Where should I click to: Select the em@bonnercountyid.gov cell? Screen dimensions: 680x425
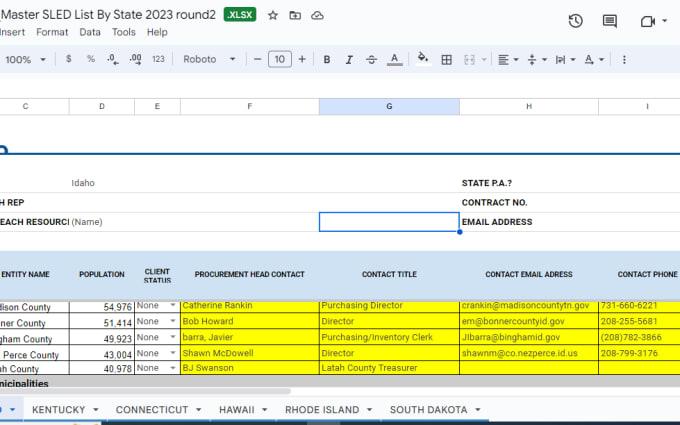click(529, 321)
